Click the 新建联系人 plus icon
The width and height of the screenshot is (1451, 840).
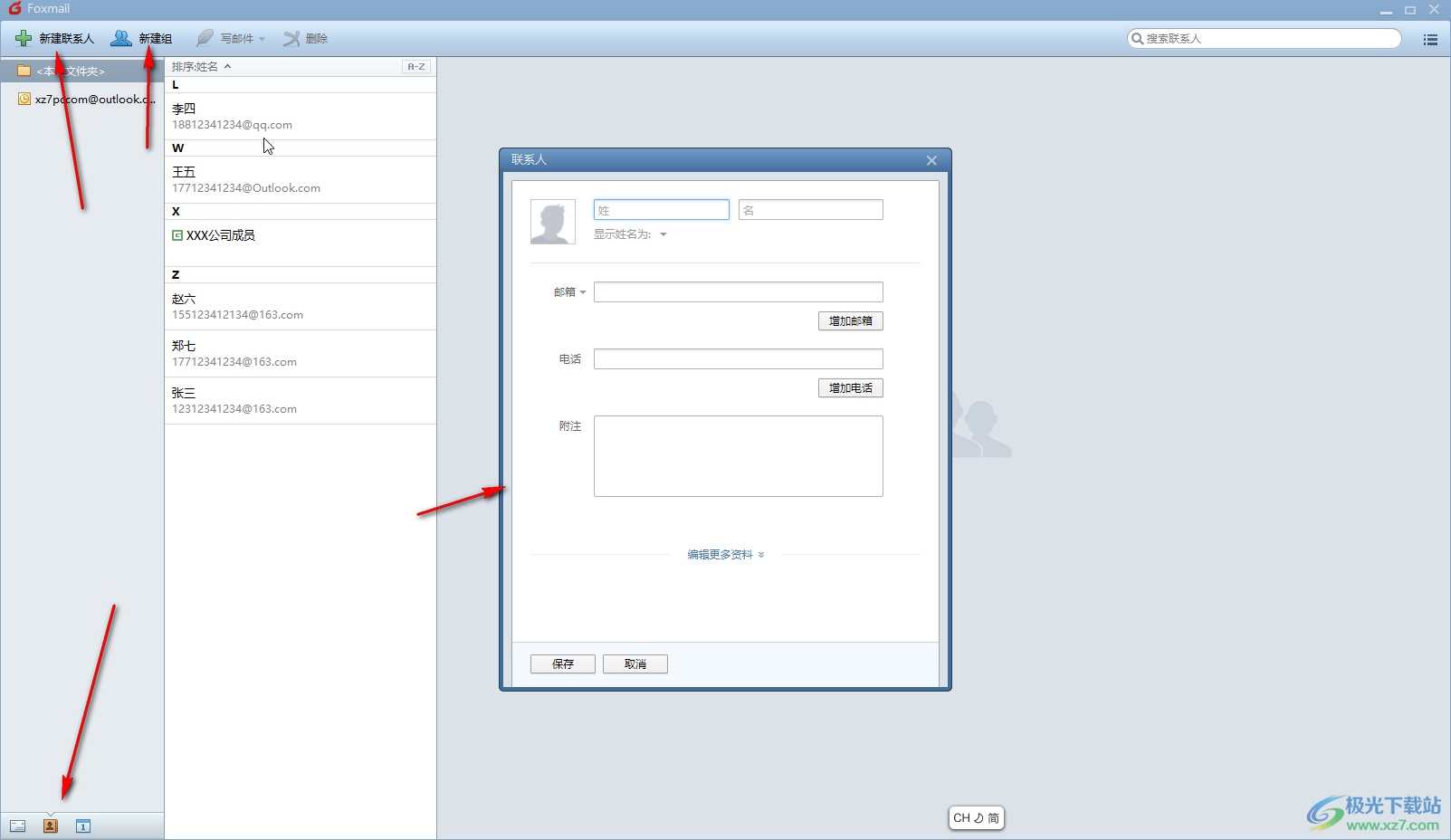(x=24, y=38)
